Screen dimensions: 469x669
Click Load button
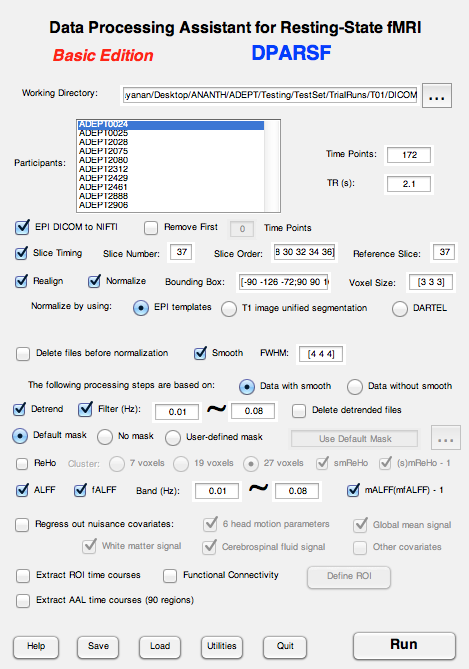pos(160,647)
